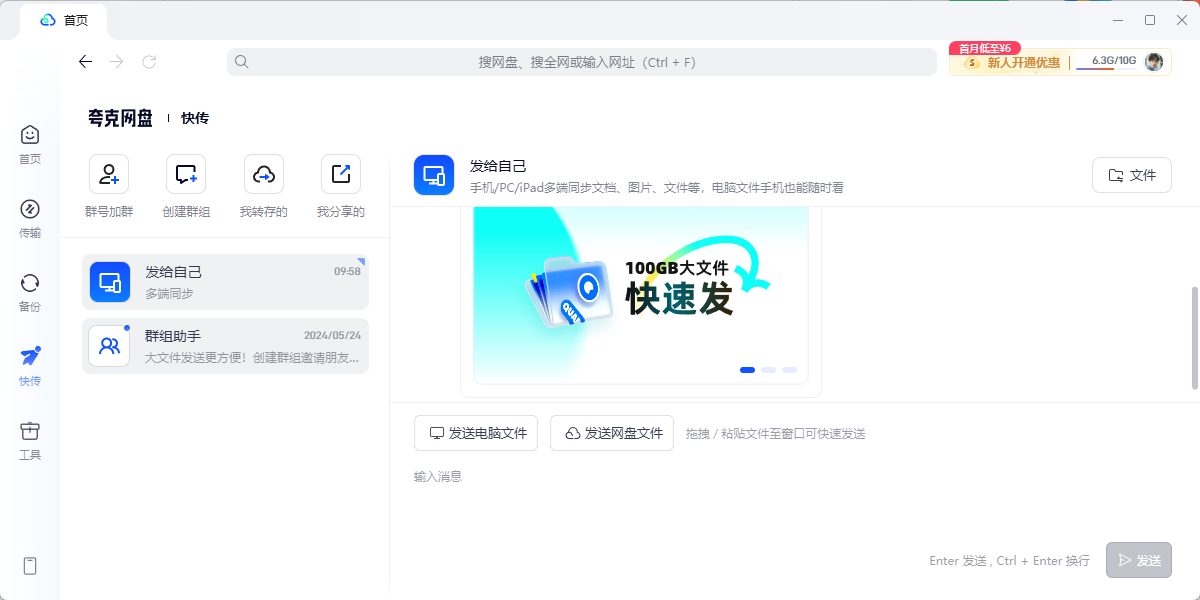Screen dimensions: 1200x600
Task: Click the chat area vertical scrollbar
Action: click(1195, 338)
